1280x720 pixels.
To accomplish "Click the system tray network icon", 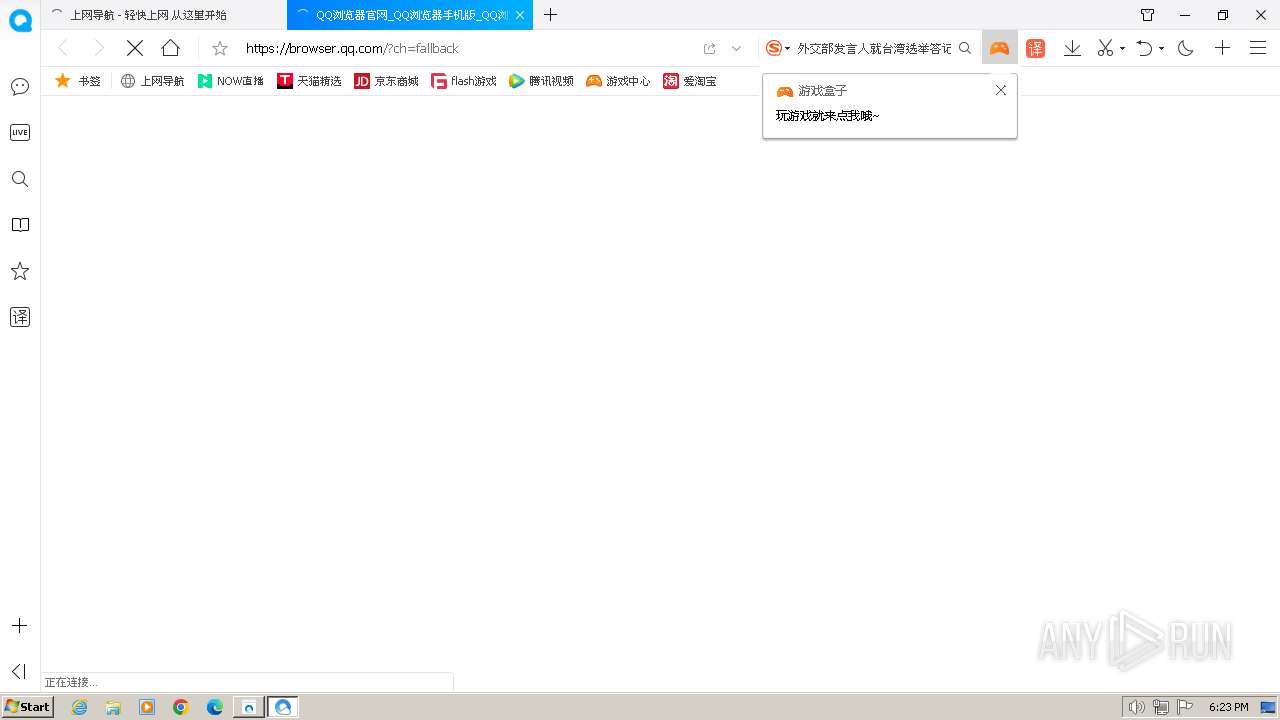I will tap(1161, 707).
